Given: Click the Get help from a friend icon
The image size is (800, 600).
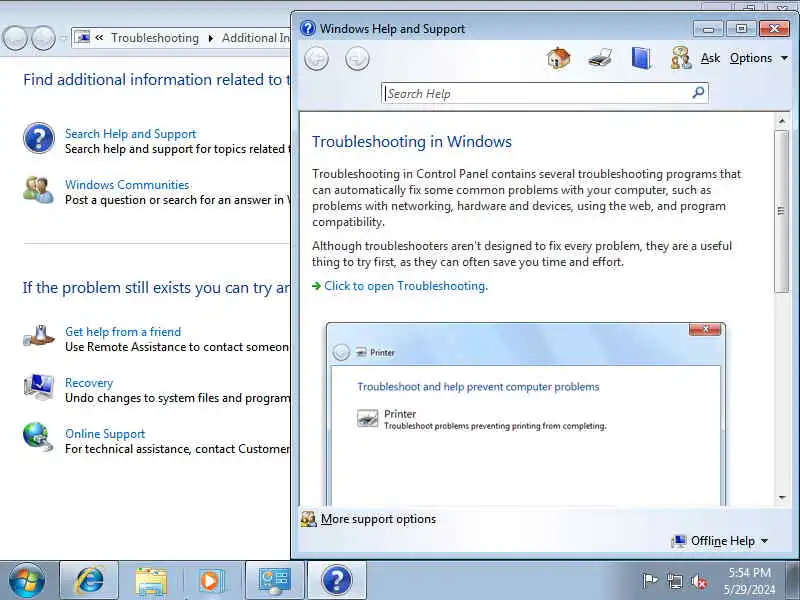Looking at the screenshot, I should click(39, 335).
